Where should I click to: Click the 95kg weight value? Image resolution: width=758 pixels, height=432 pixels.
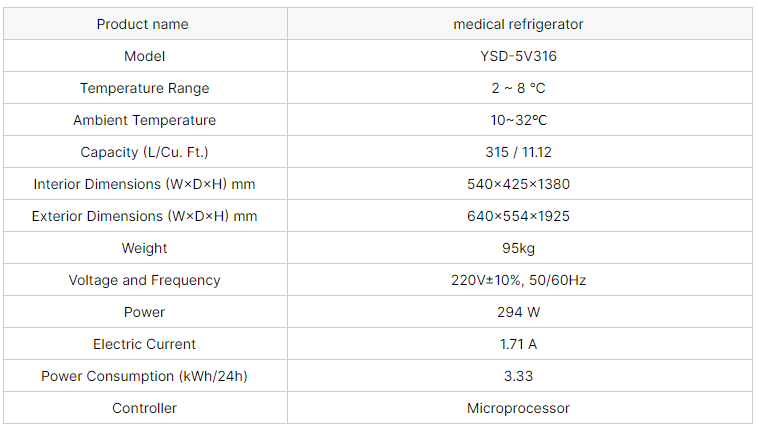tap(518, 248)
